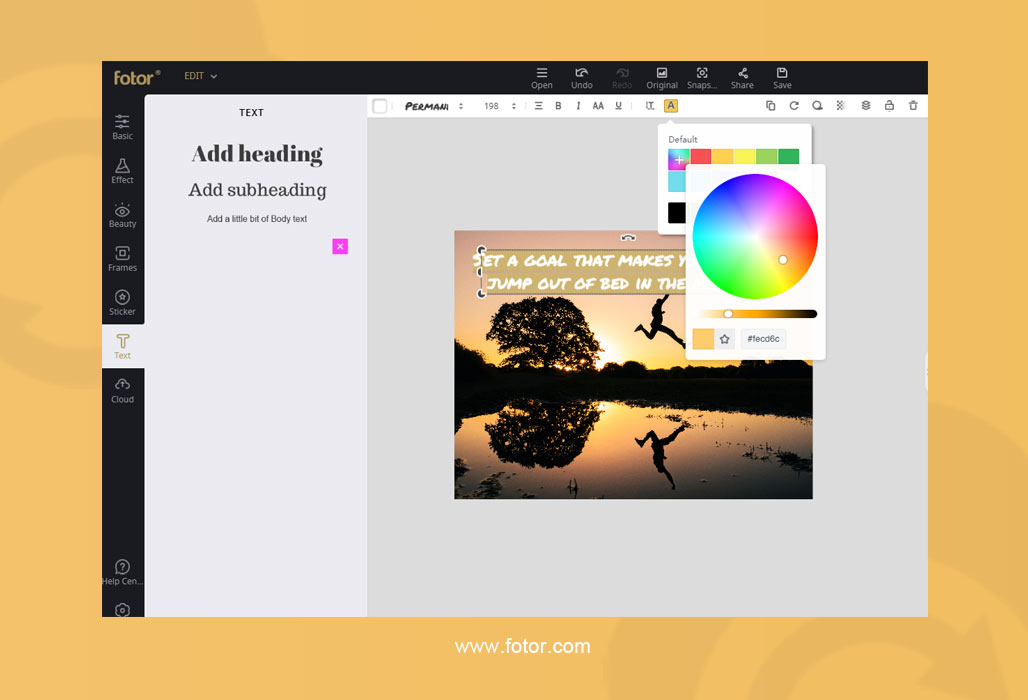Click the Open menu icon
This screenshot has height=700, width=1028.
point(542,78)
